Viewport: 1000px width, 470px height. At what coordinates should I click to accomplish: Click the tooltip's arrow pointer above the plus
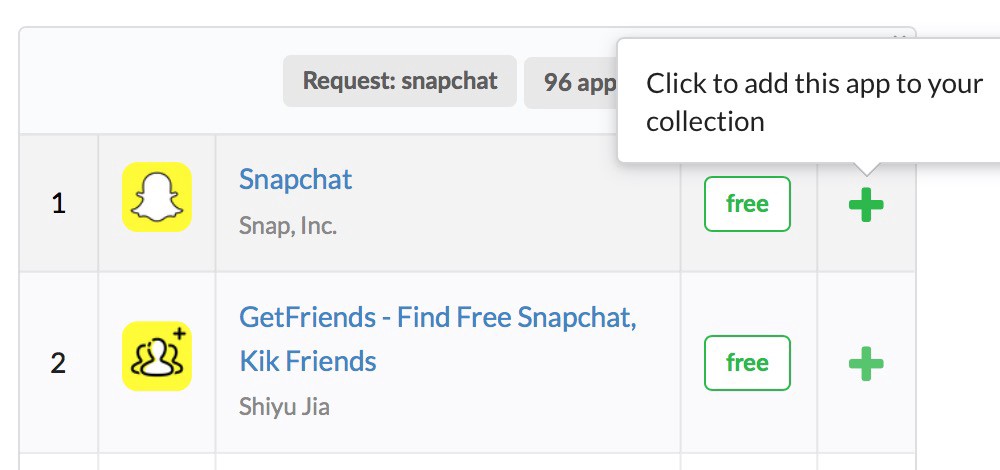(x=866, y=169)
